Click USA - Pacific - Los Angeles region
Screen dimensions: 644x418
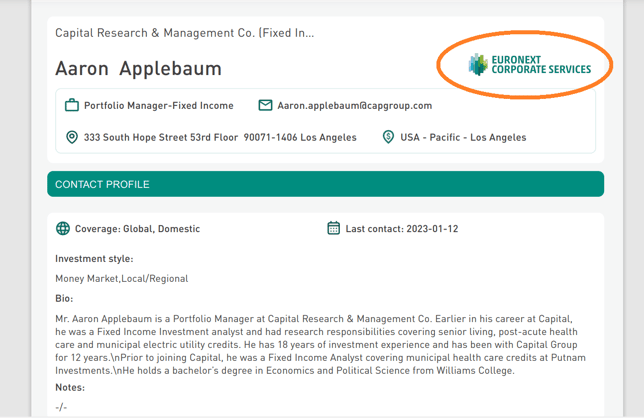tap(463, 137)
